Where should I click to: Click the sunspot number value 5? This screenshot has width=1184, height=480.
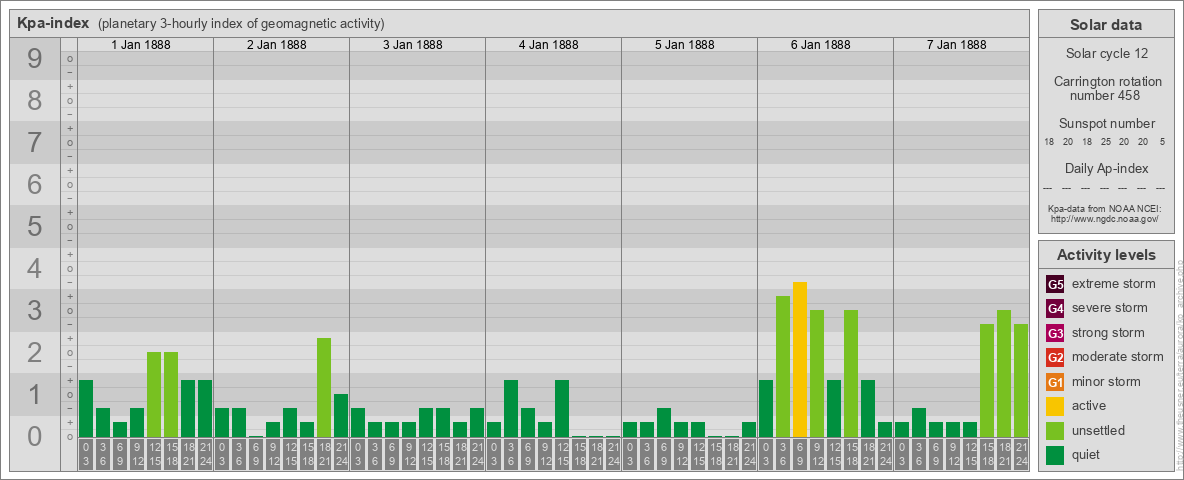tap(1162, 142)
